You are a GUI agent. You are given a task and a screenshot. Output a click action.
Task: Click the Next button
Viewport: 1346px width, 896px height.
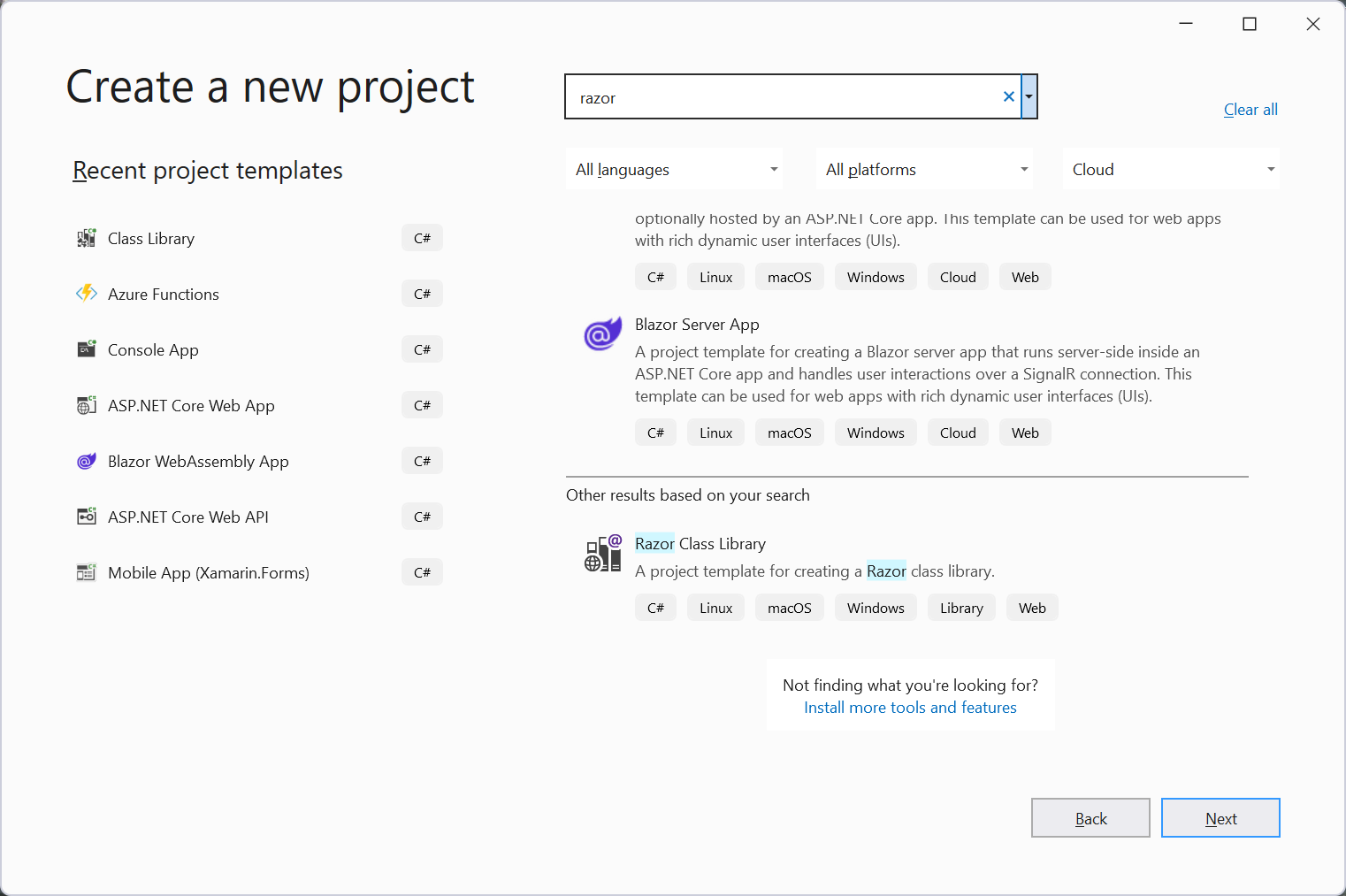pyautogui.click(x=1220, y=817)
